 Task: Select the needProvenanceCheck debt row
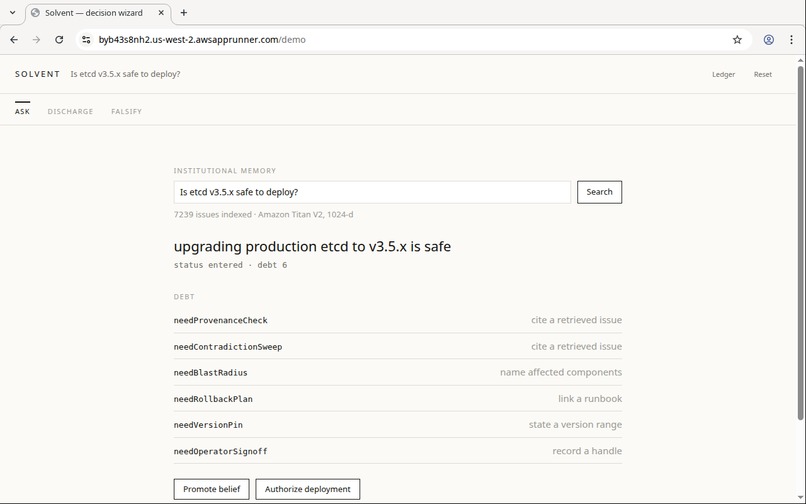[x=398, y=320]
